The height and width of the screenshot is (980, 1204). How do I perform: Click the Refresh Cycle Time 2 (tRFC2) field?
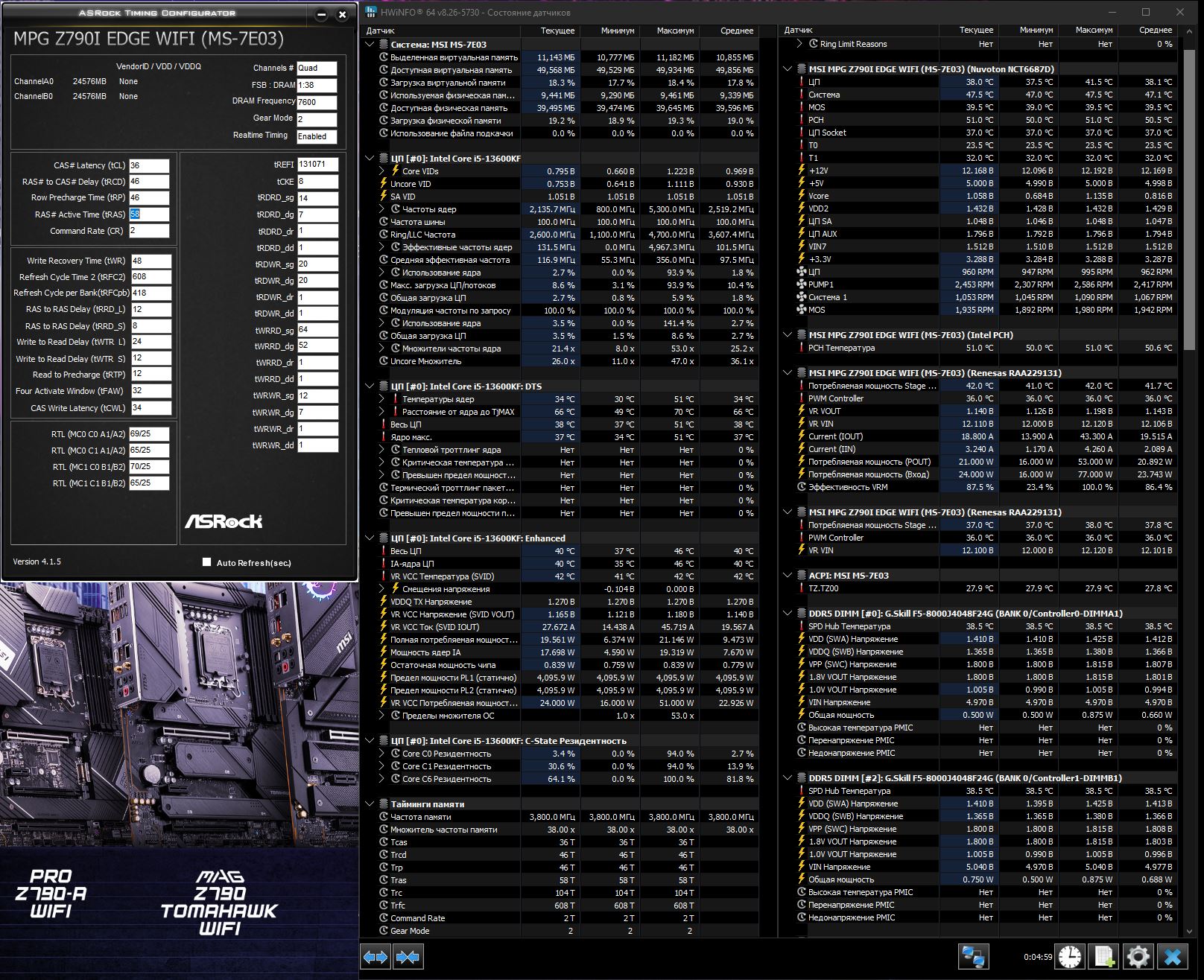coord(151,277)
